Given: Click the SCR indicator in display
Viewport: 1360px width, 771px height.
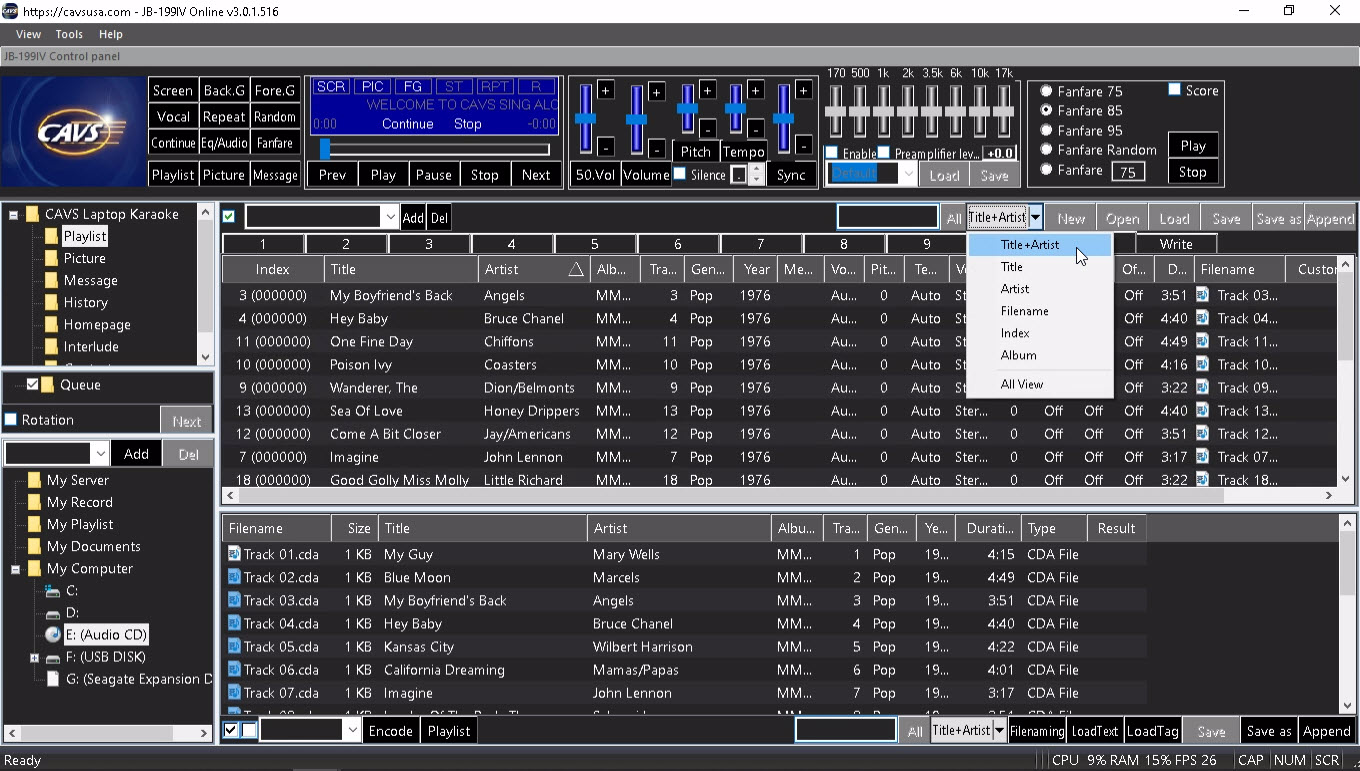Looking at the screenshot, I should point(331,87).
